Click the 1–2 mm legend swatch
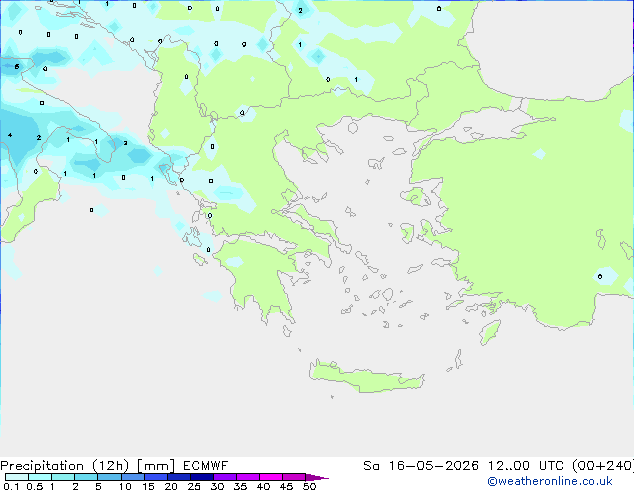634x490 pixels. tap(63, 477)
